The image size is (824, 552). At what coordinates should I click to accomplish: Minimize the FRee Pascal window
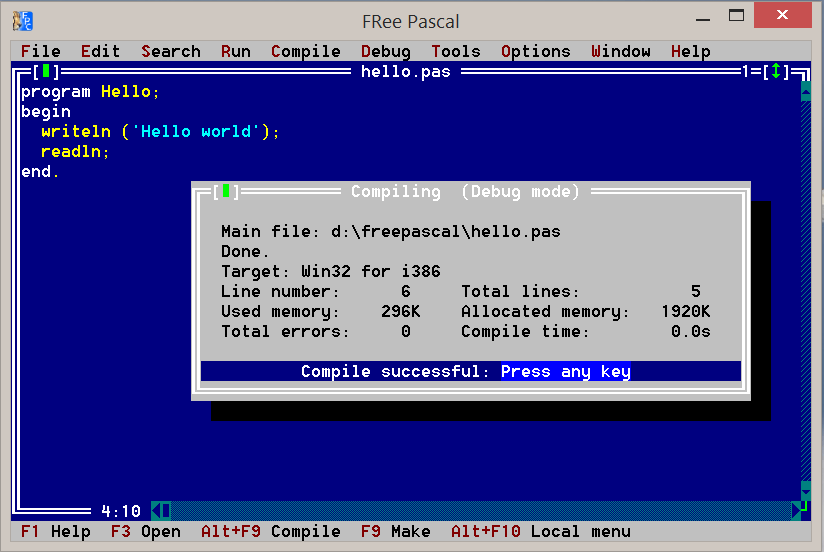point(703,17)
